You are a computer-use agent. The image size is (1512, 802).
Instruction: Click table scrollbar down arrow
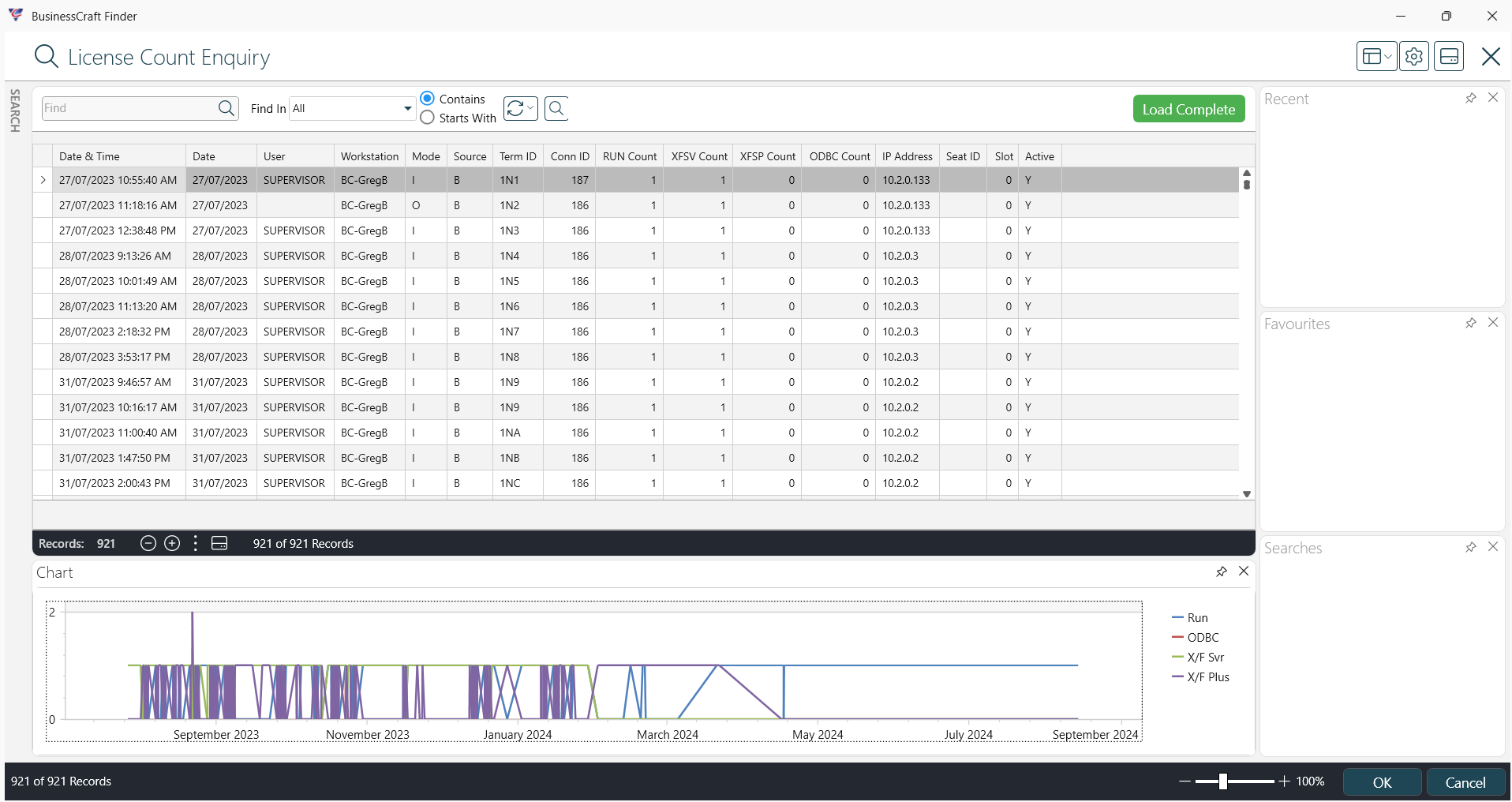point(1247,494)
